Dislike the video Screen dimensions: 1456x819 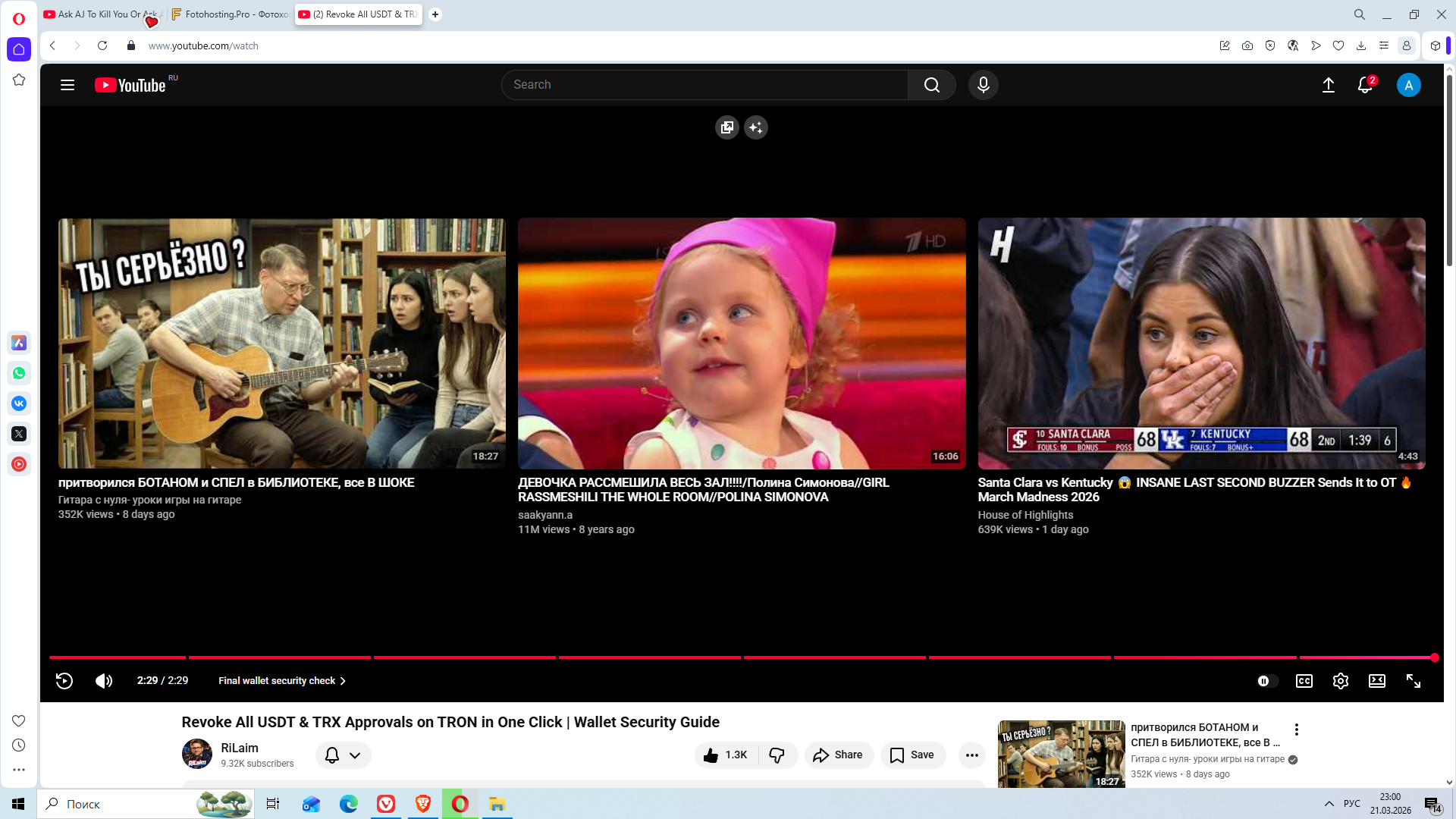pos(777,755)
